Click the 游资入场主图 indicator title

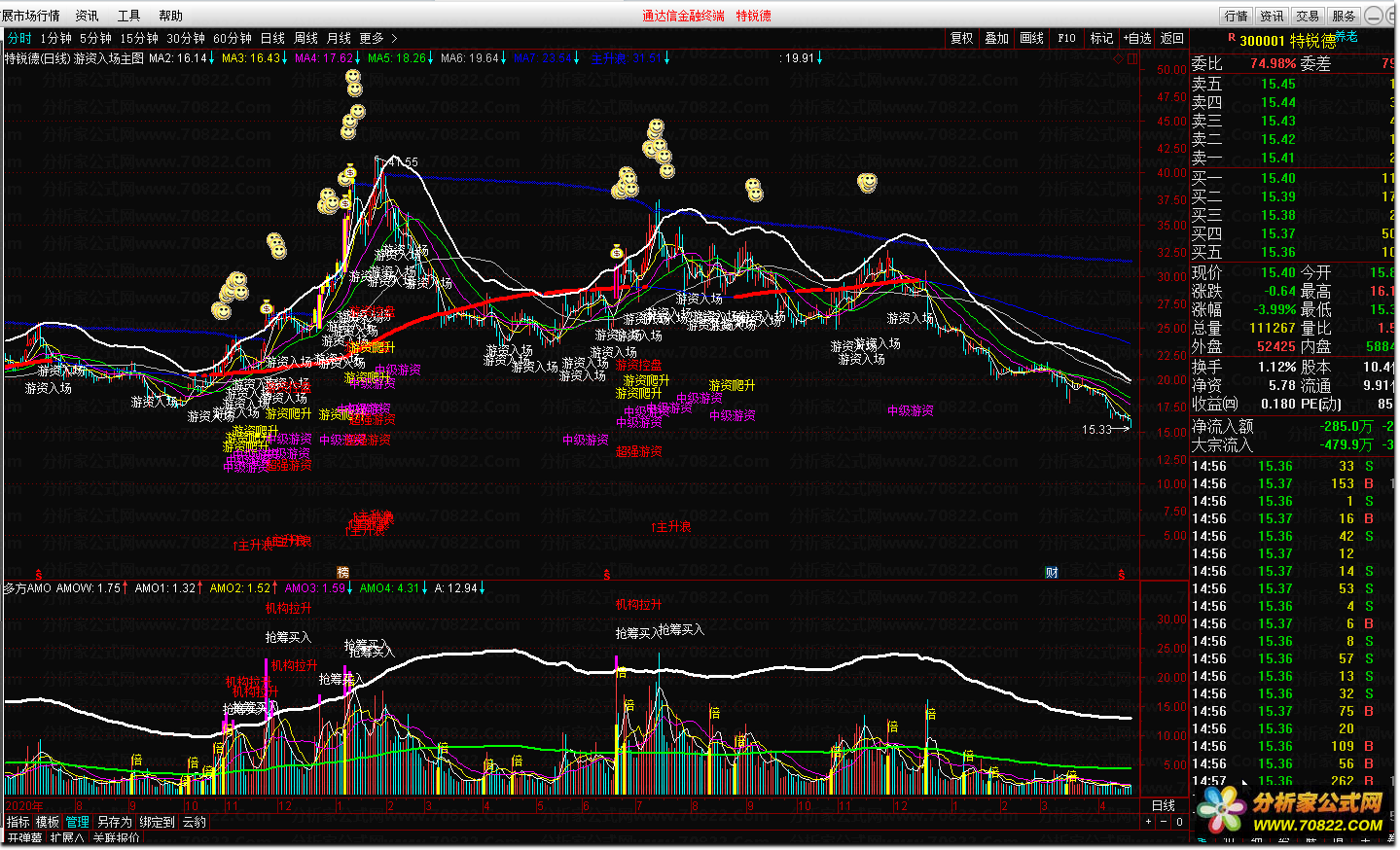click(109, 58)
